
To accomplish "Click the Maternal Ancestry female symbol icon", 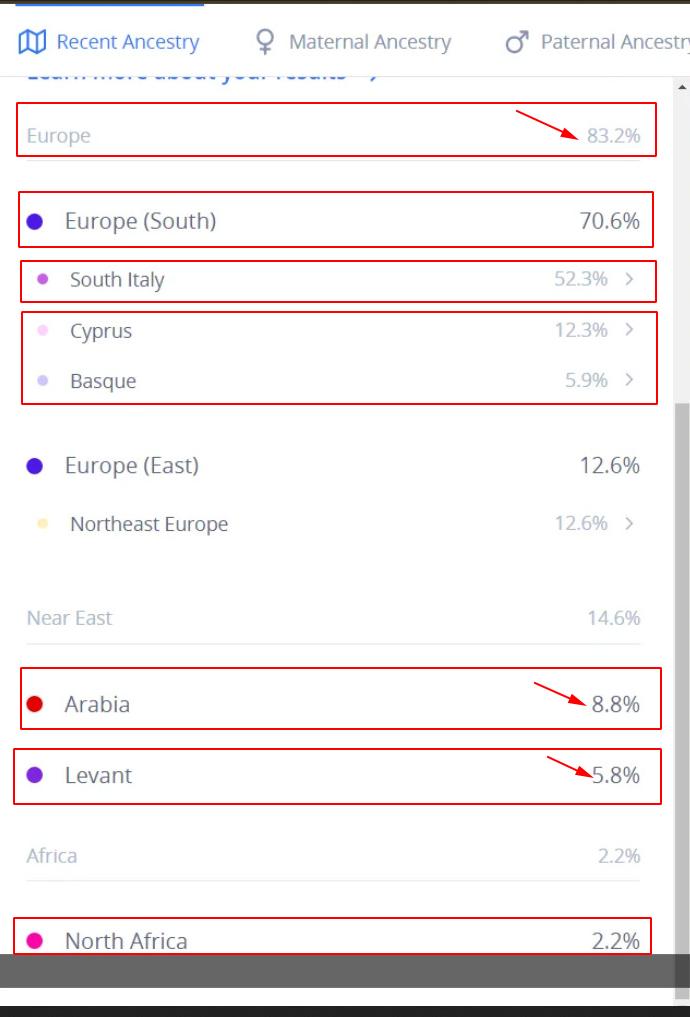I will point(265,42).
